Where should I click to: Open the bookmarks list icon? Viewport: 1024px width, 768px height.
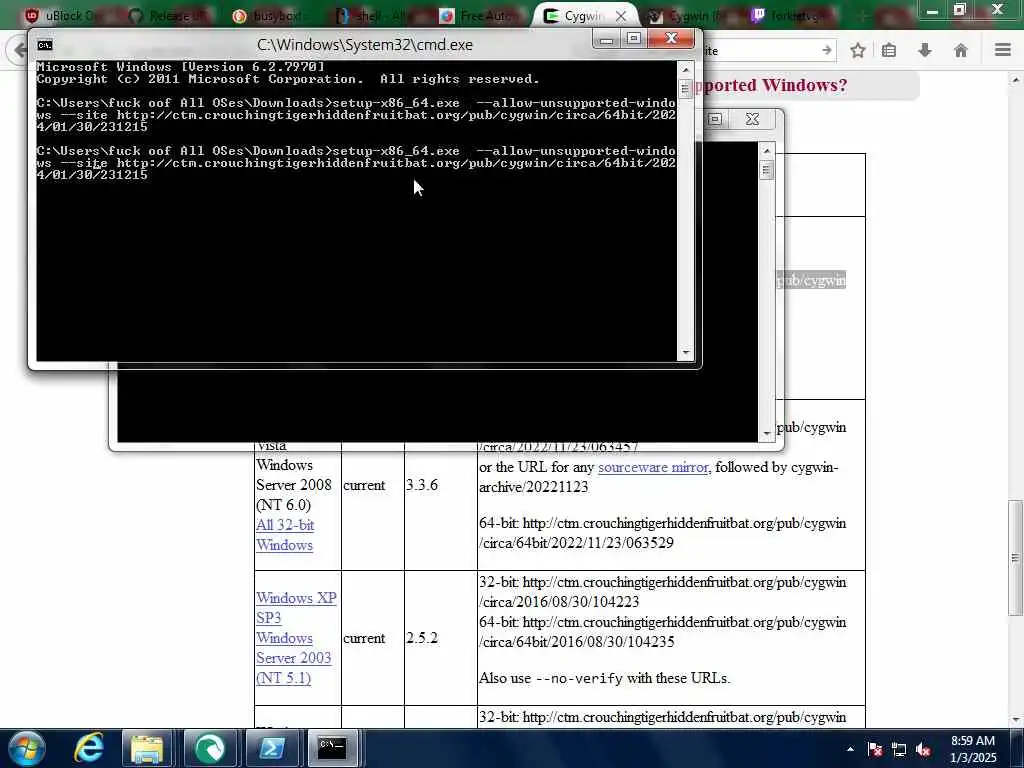[889, 50]
